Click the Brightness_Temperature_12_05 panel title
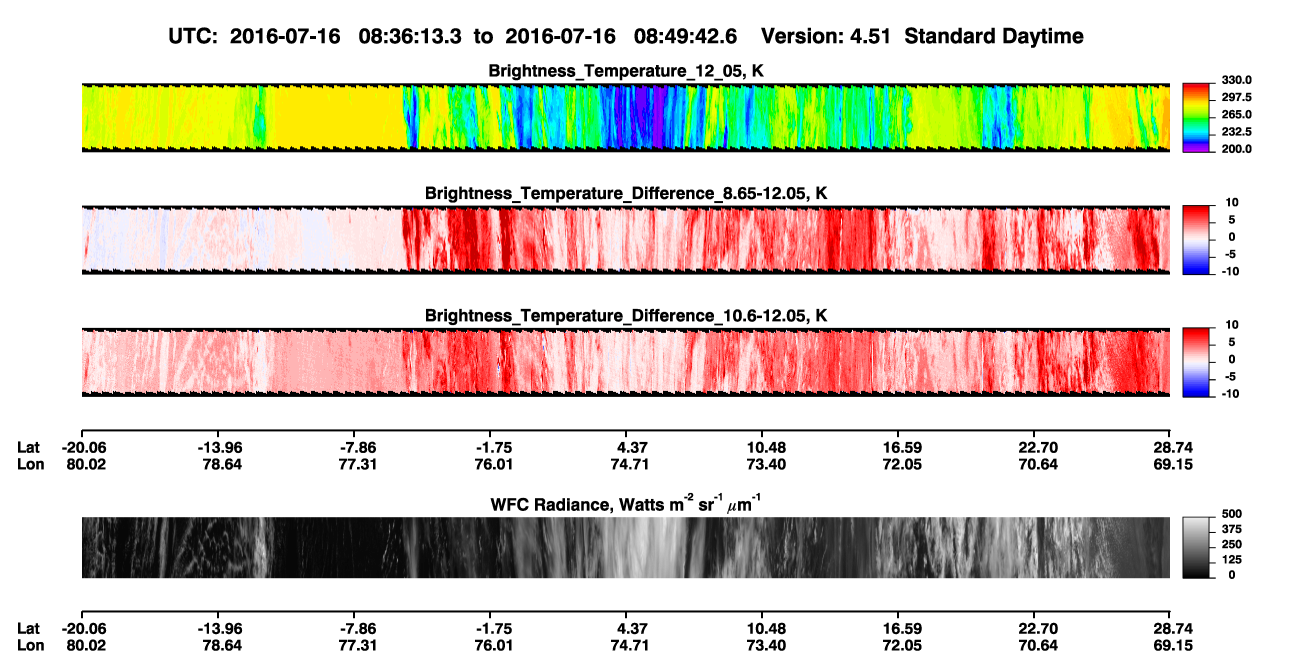Screen dimensions: 1300x667 point(625,71)
